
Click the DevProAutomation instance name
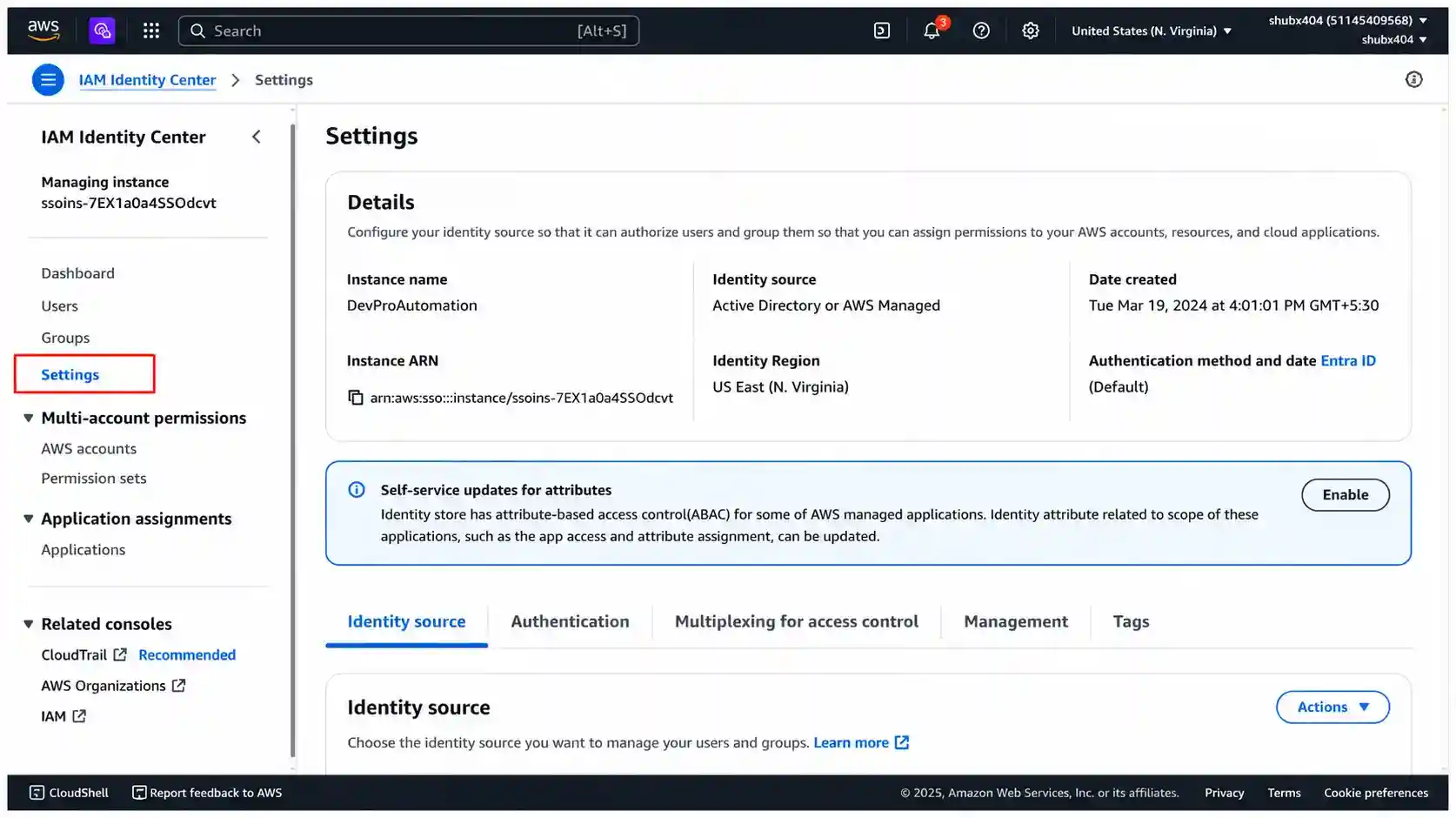coord(412,305)
